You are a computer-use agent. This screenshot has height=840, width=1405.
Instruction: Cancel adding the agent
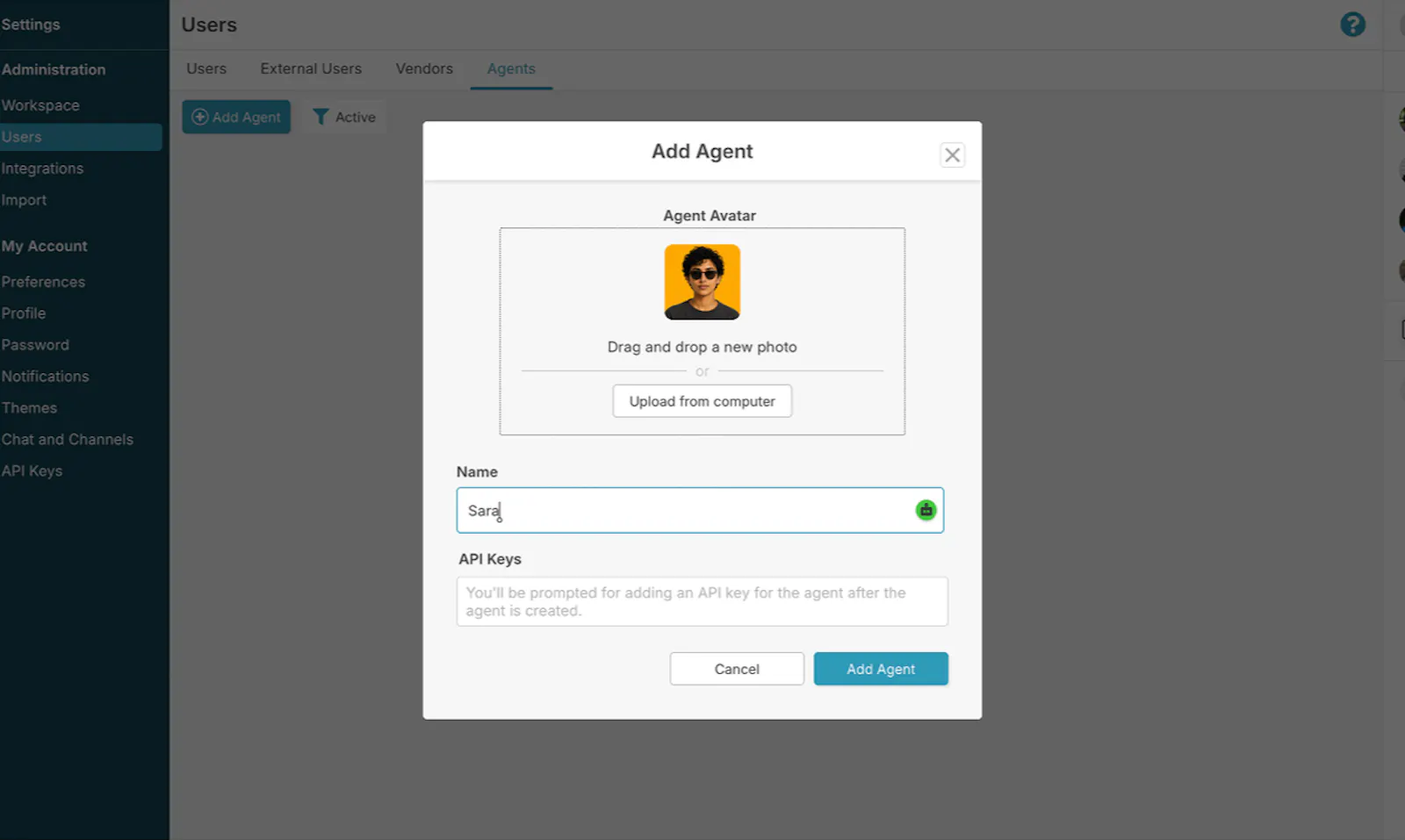tap(737, 669)
